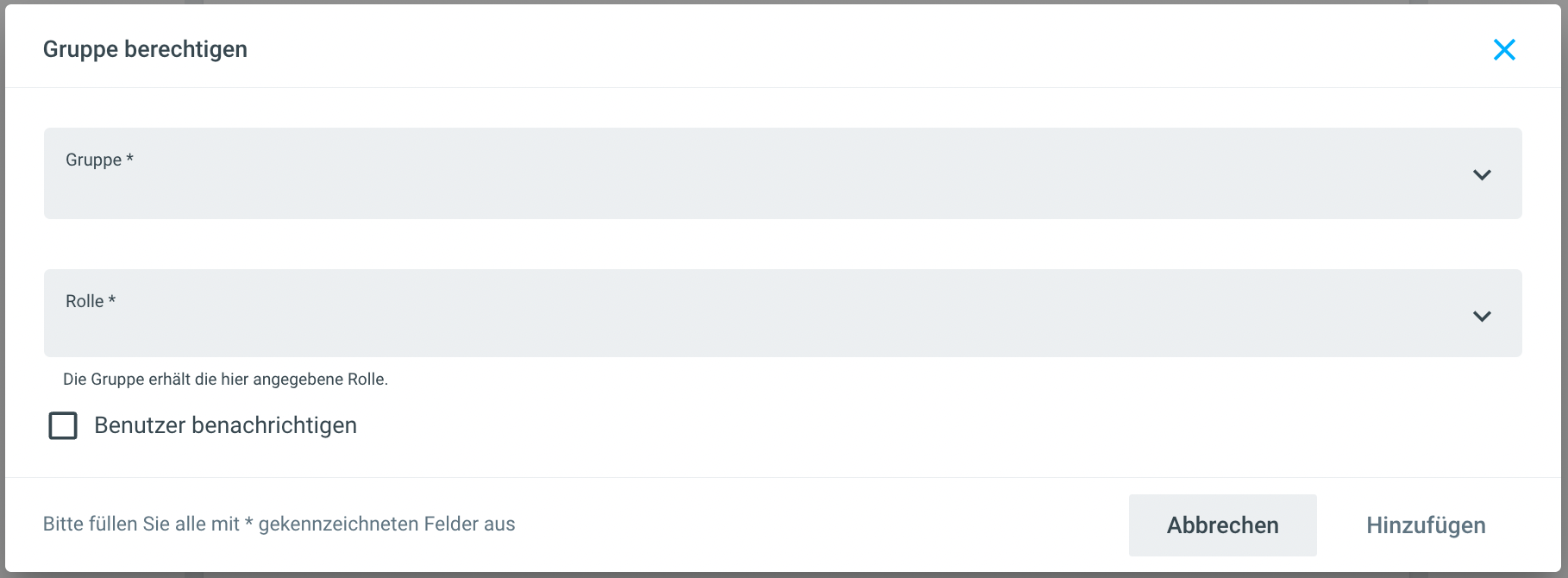Close the Gruppe berechtigen dialog
This screenshot has width=1568, height=578.
pos(1504,50)
